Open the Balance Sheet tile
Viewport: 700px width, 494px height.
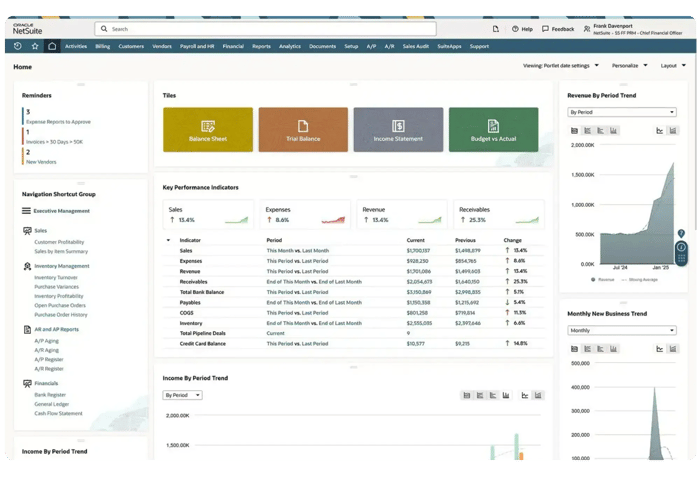click(208, 129)
